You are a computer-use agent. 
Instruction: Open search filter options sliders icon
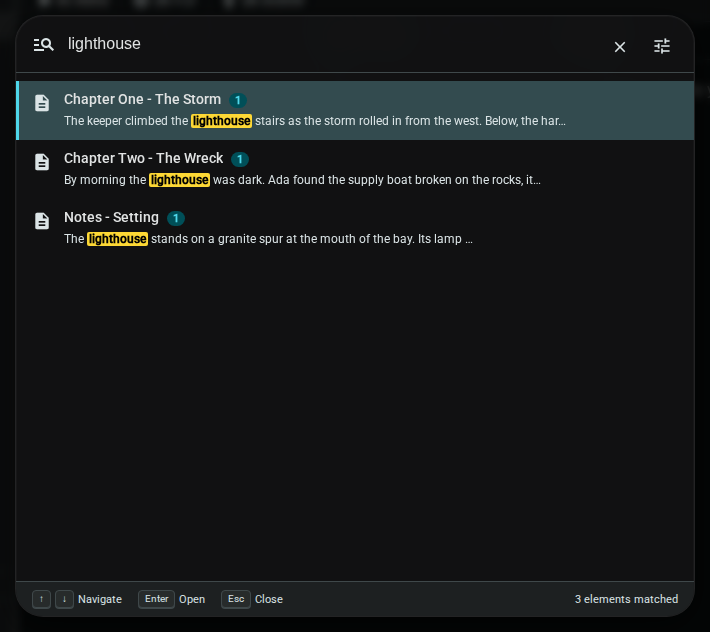pyautogui.click(x=662, y=46)
